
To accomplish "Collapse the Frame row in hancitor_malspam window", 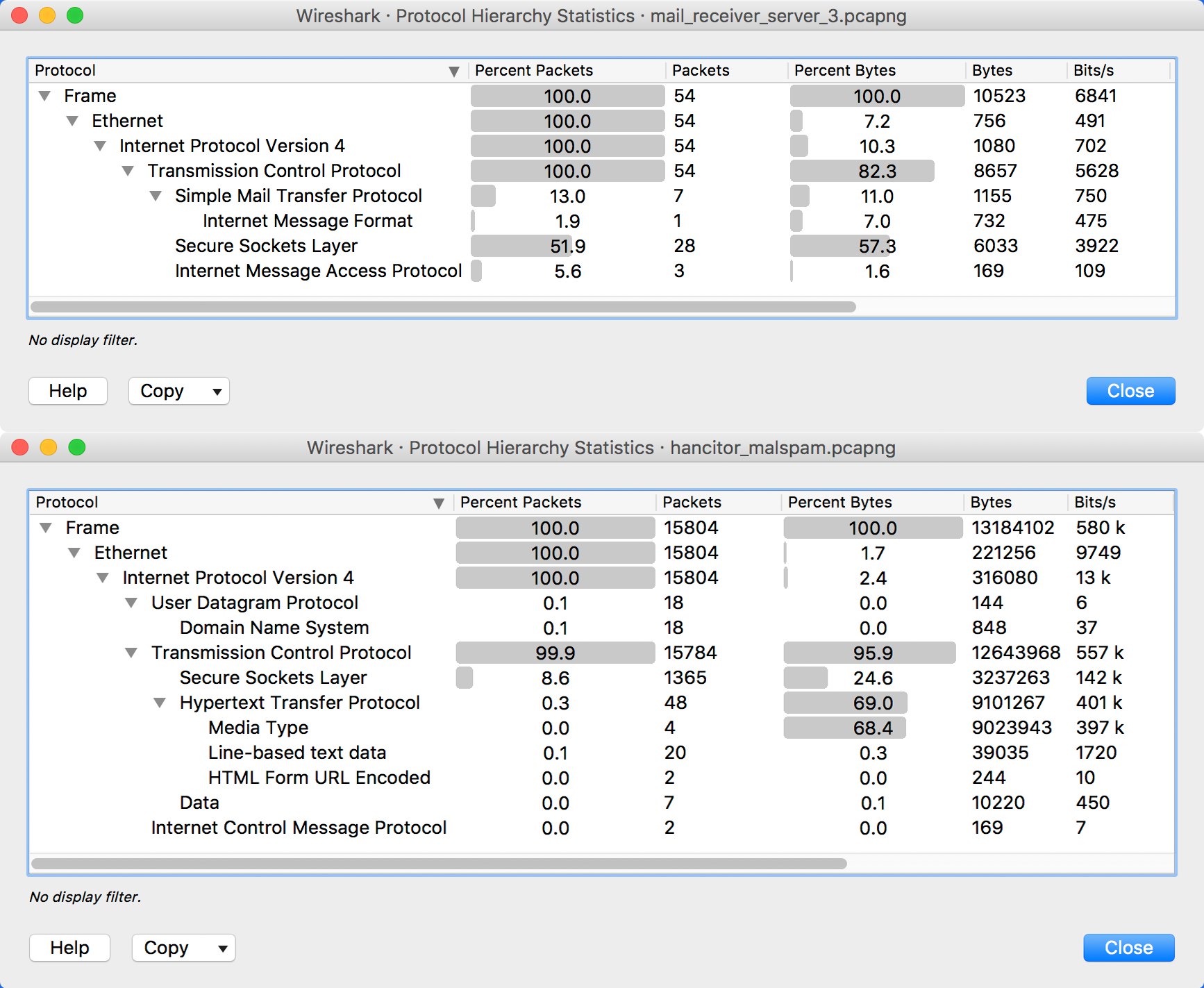I will pos(46,528).
